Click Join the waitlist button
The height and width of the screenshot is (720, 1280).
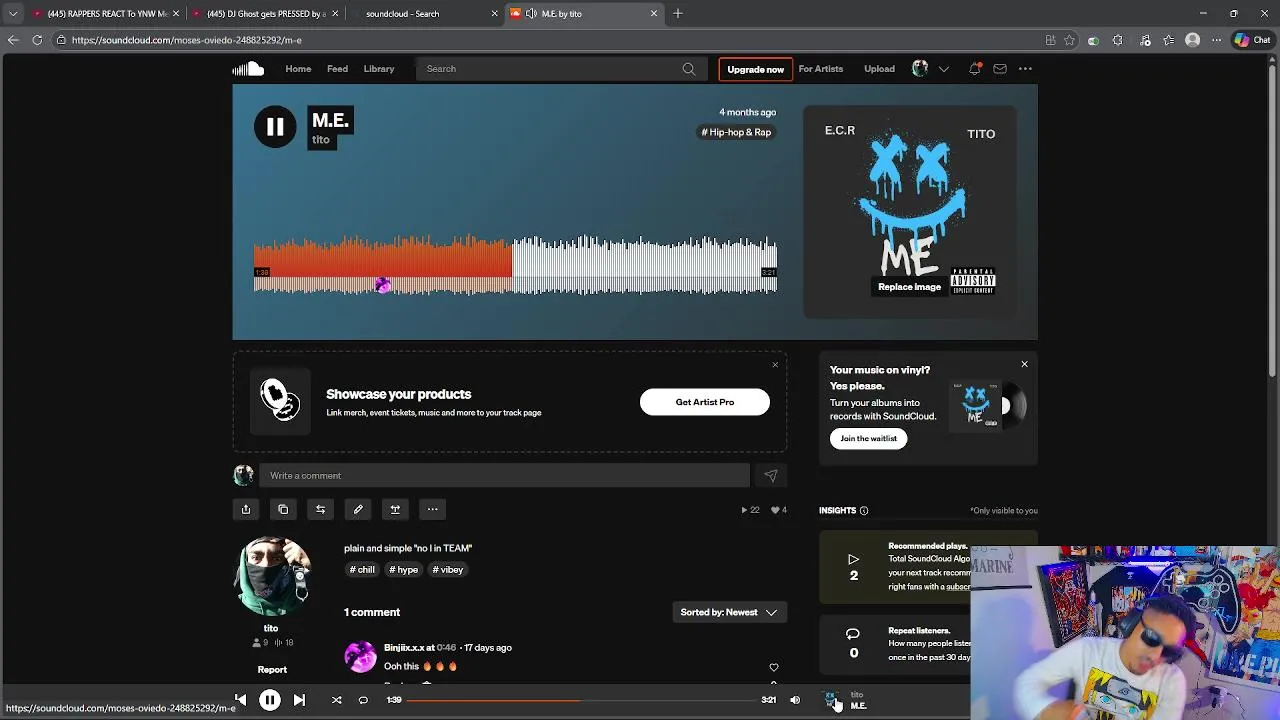pos(868,438)
